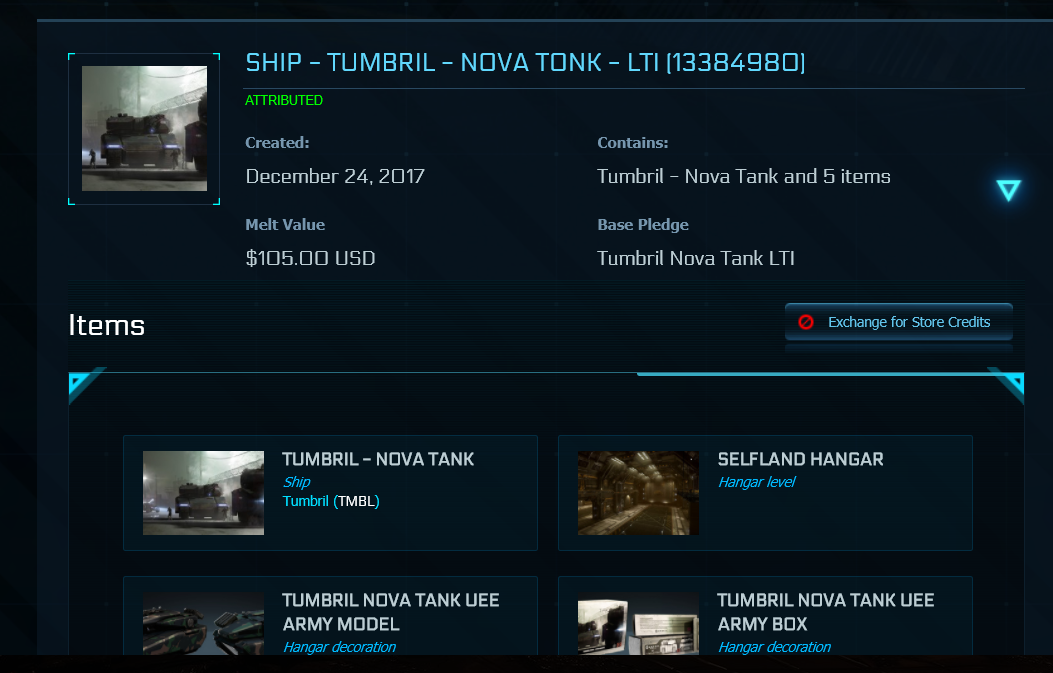Image resolution: width=1053 pixels, height=673 pixels.
Task: Click the $105.00 USD melt value
Action: [310, 258]
